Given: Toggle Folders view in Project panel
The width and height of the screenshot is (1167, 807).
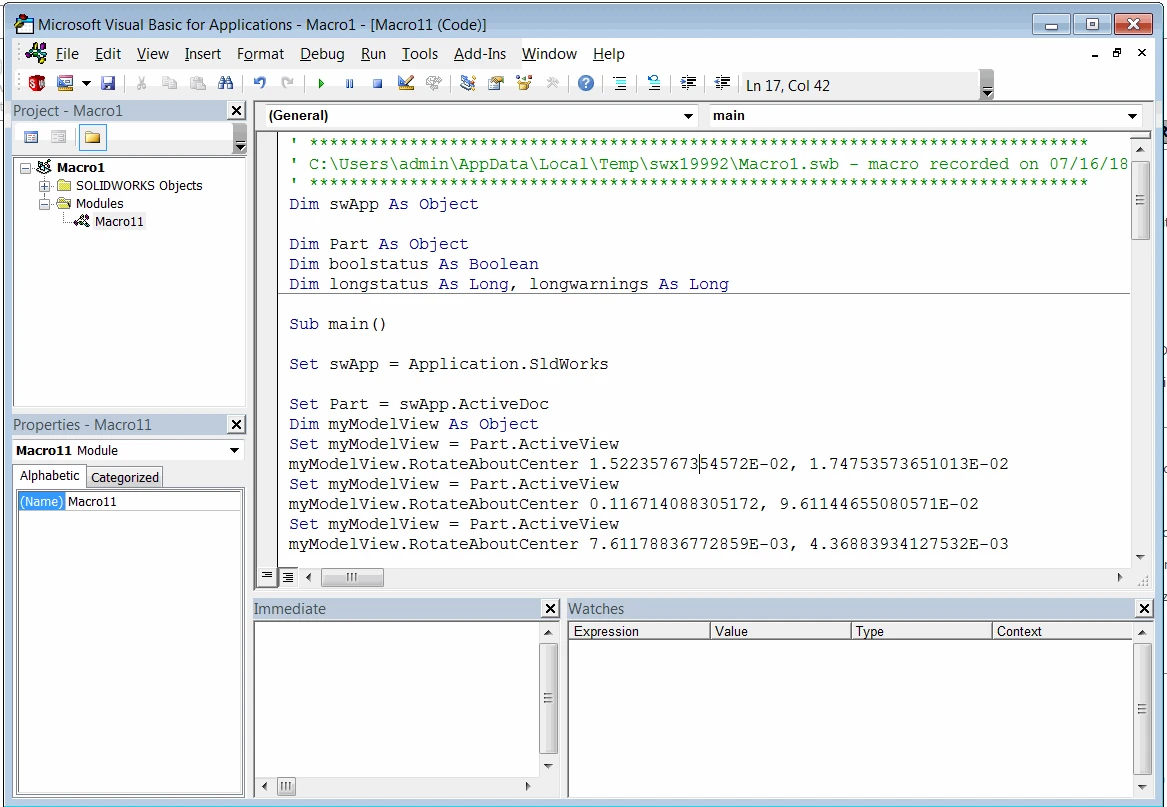Looking at the screenshot, I should 92,138.
